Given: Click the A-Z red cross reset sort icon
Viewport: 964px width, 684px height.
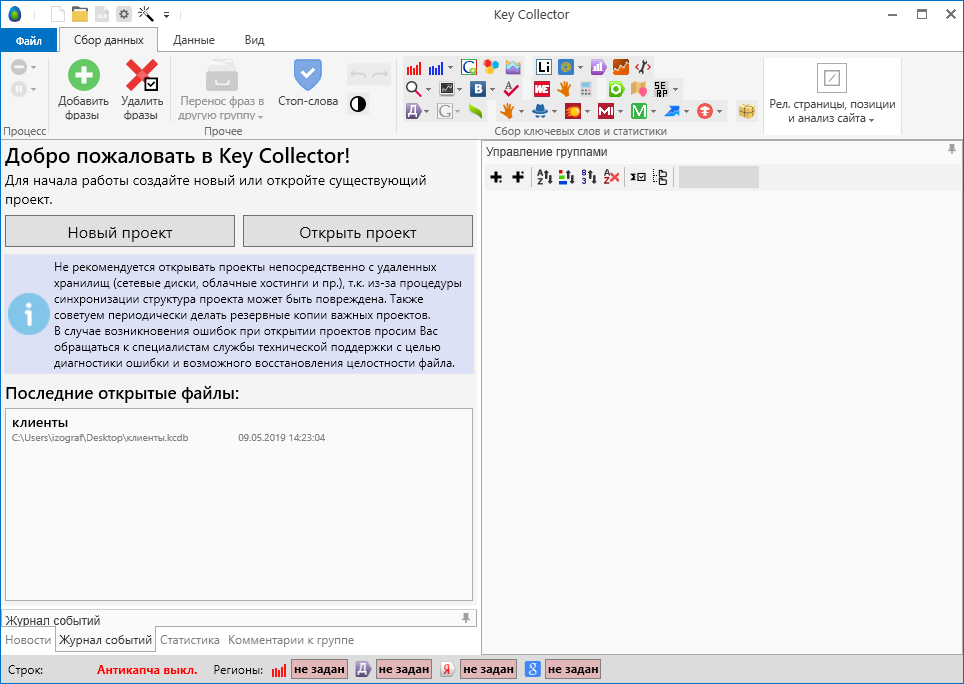Looking at the screenshot, I should coord(610,178).
